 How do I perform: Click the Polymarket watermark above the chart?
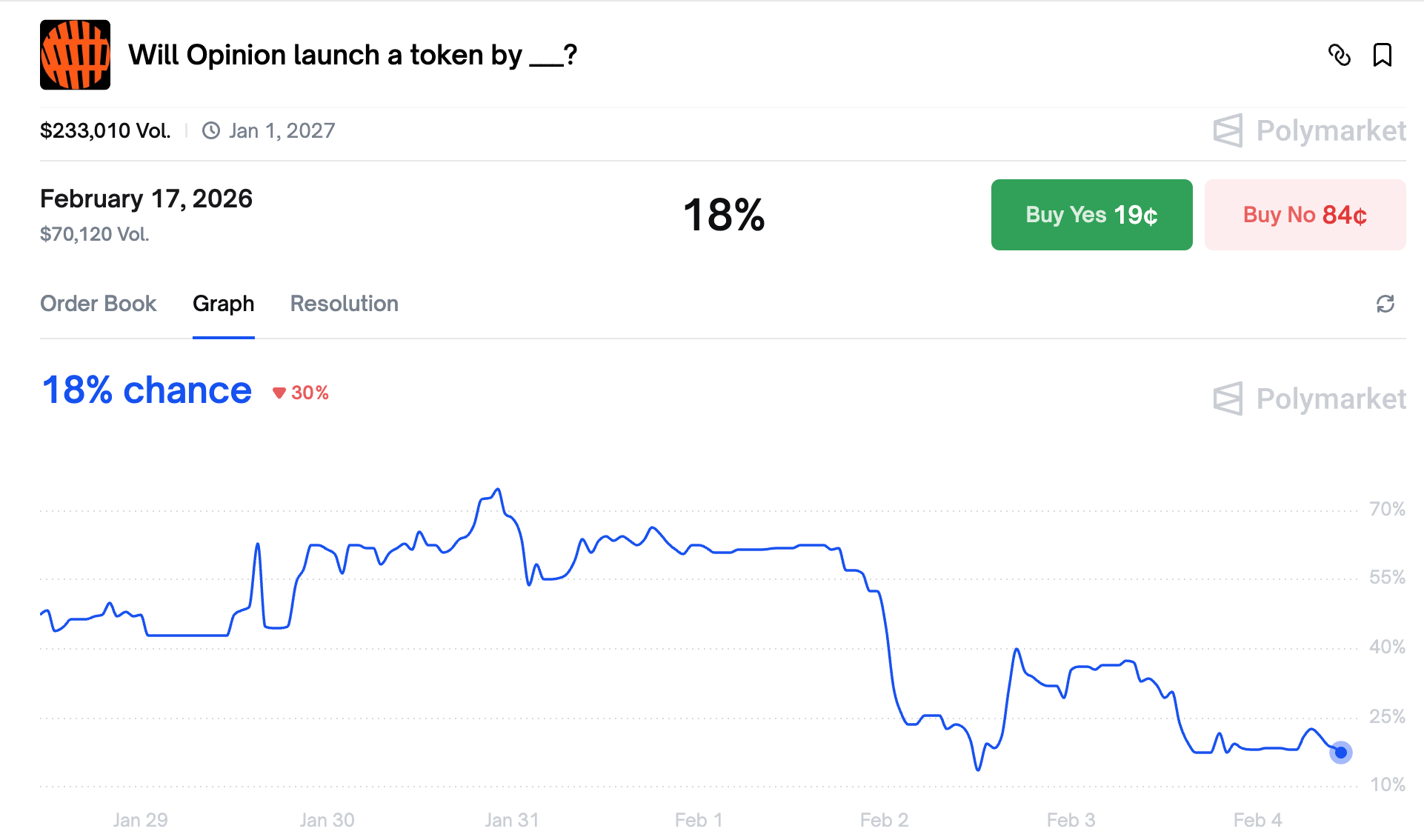(1309, 399)
